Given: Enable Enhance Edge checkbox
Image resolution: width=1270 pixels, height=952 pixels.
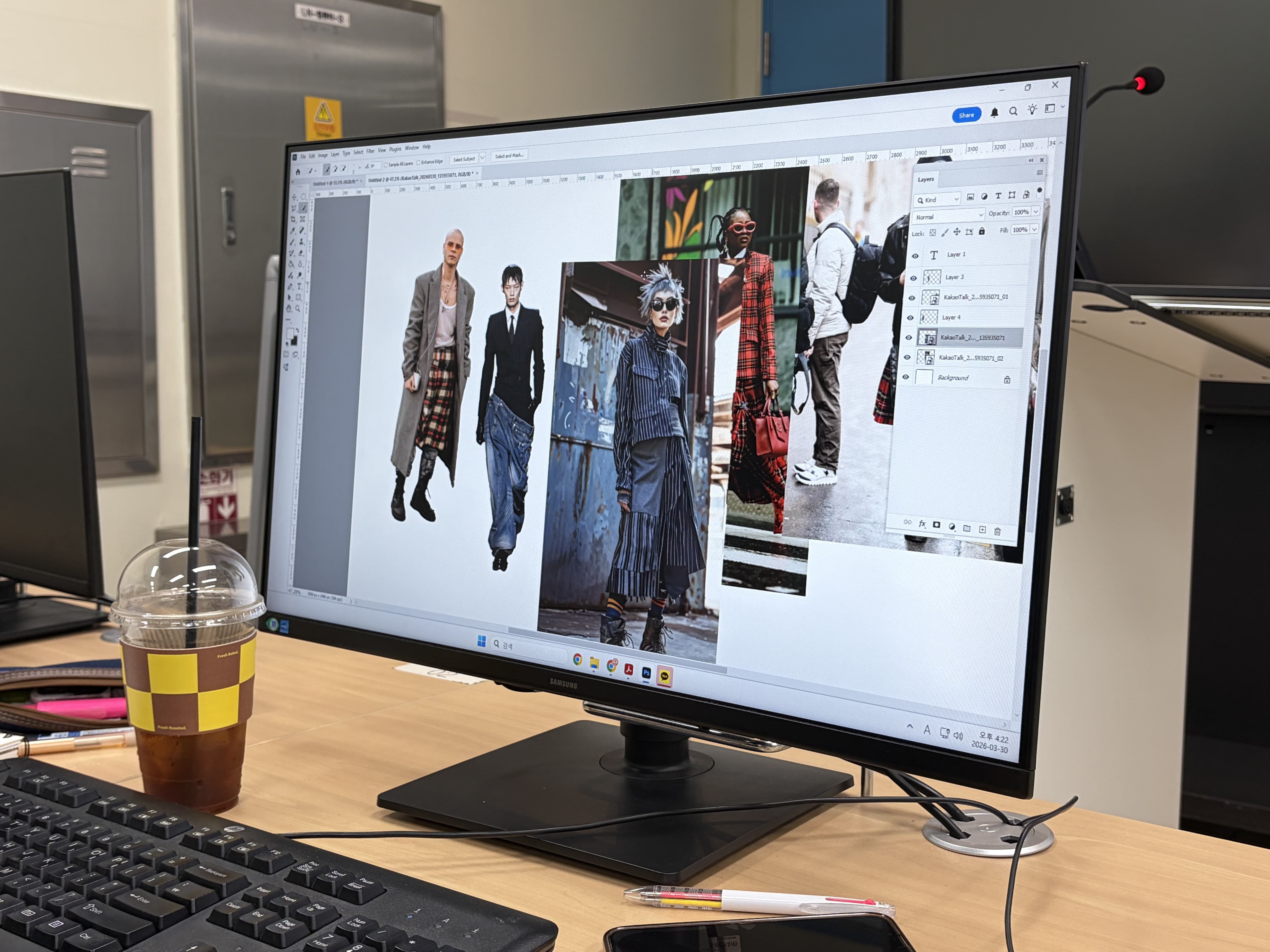Looking at the screenshot, I should (x=418, y=162).
